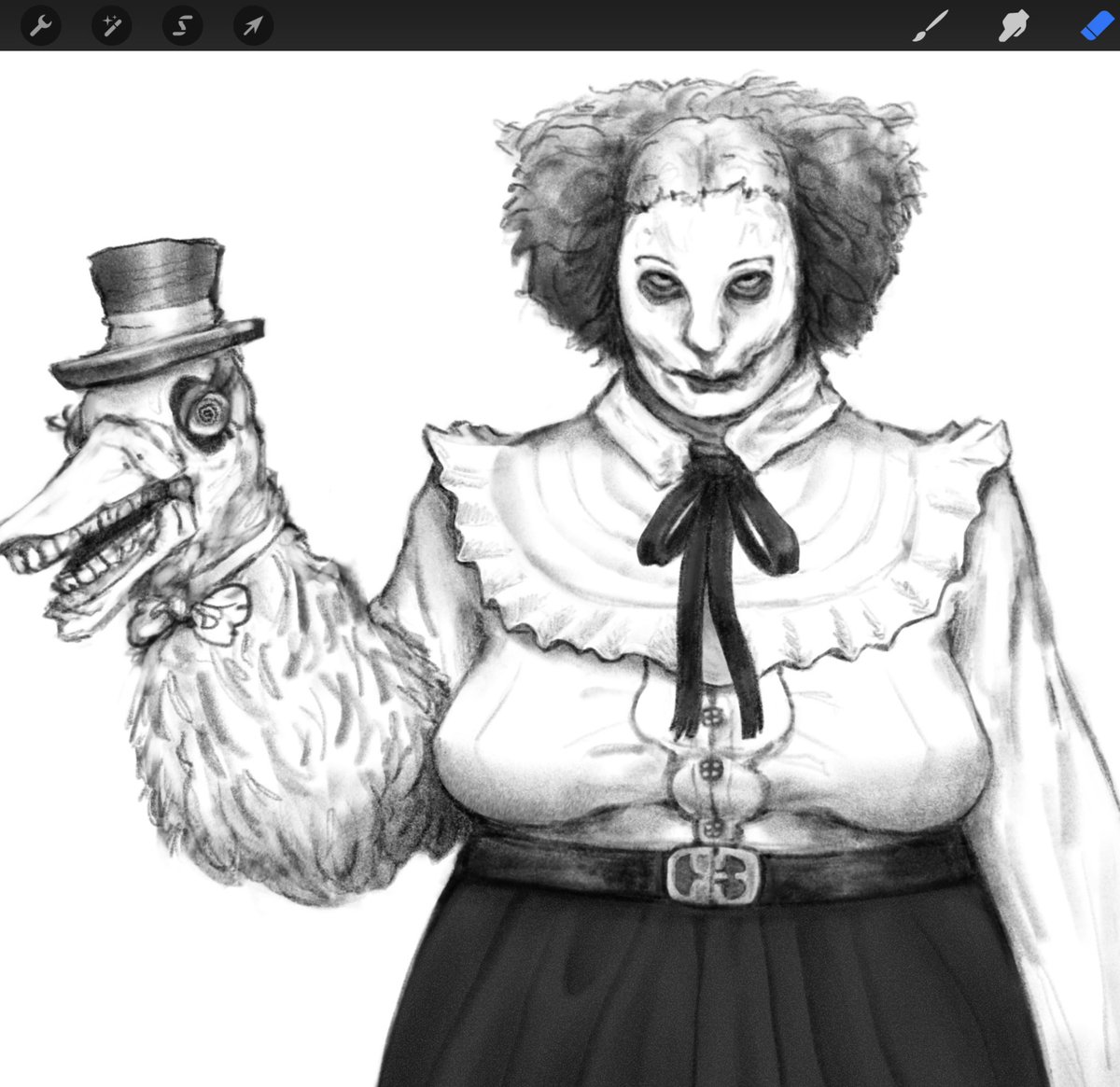Select the Brush tool
This screenshot has height=1087, width=1120.
pyautogui.click(x=930, y=26)
